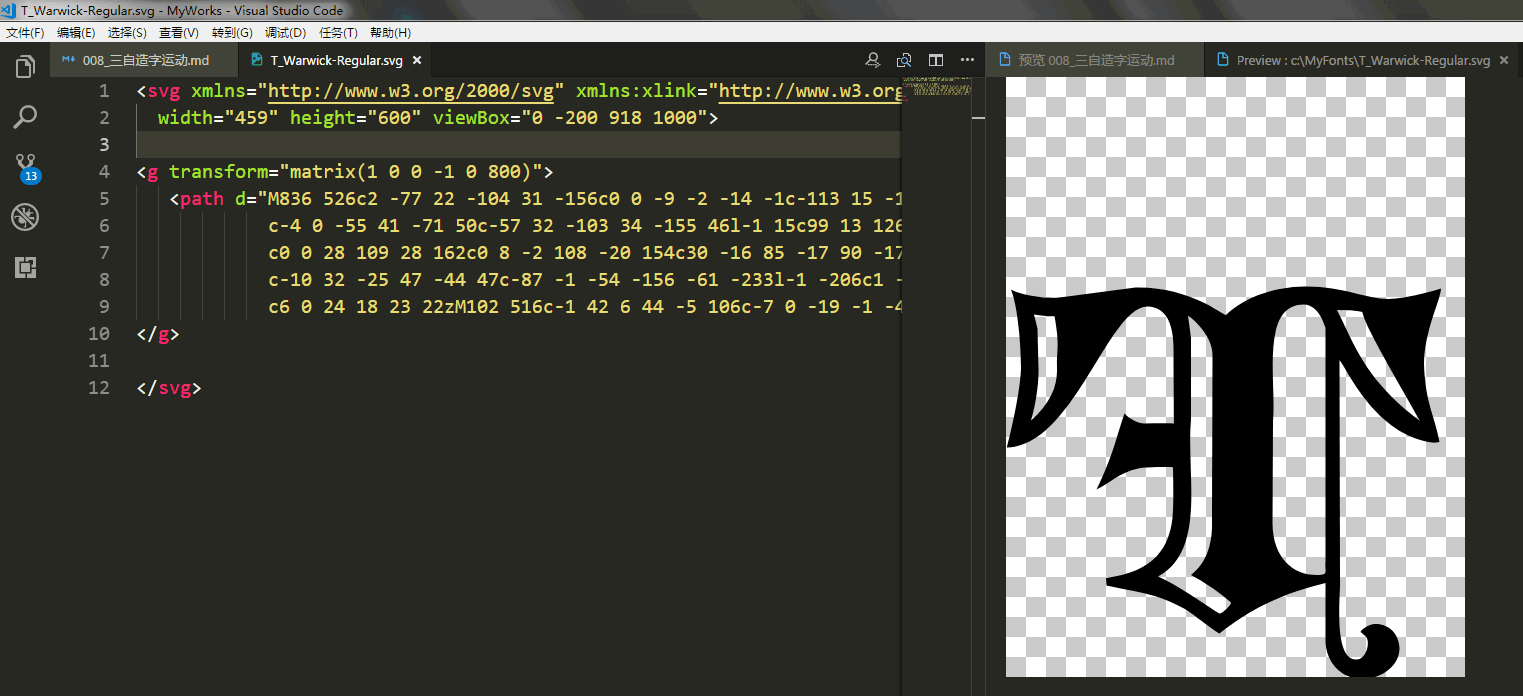Image resolution: width=1523 pixels, height=696 pixels.
Task: Open the More Actions ellipsis menu
Action: (967, 60)
